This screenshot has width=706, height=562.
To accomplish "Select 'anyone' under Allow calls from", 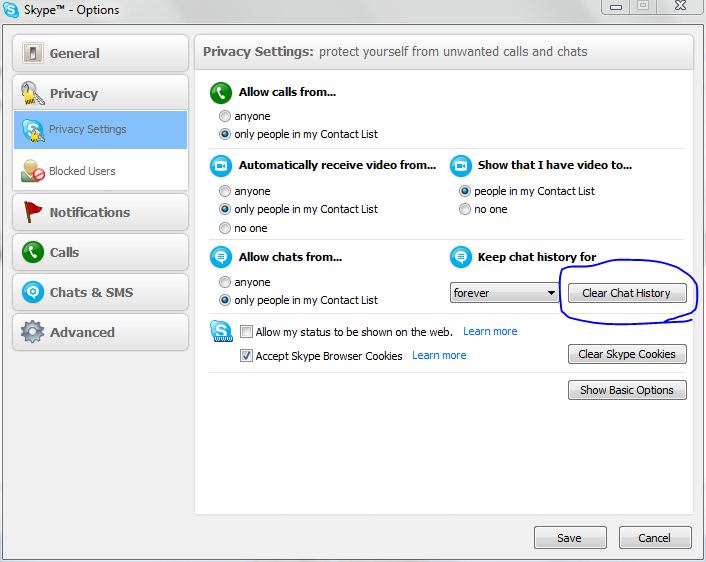I will coord(225,116).
